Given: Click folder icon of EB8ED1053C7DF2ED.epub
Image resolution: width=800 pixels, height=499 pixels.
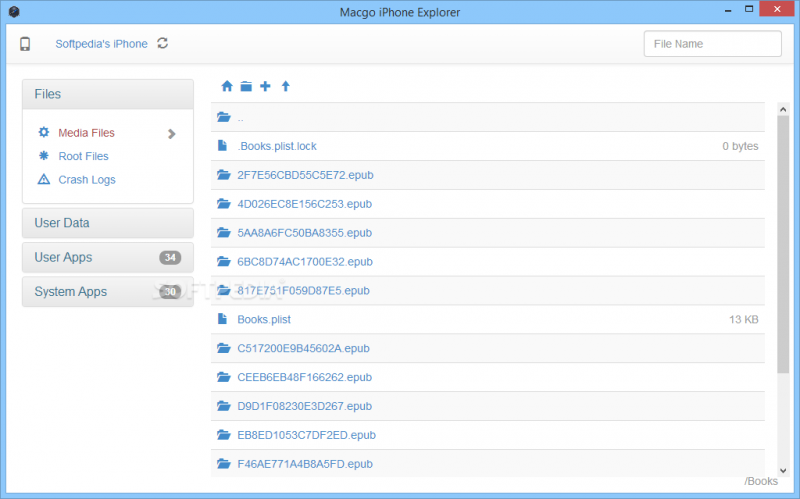Looking at the screenshot, I should click(223, 435).
